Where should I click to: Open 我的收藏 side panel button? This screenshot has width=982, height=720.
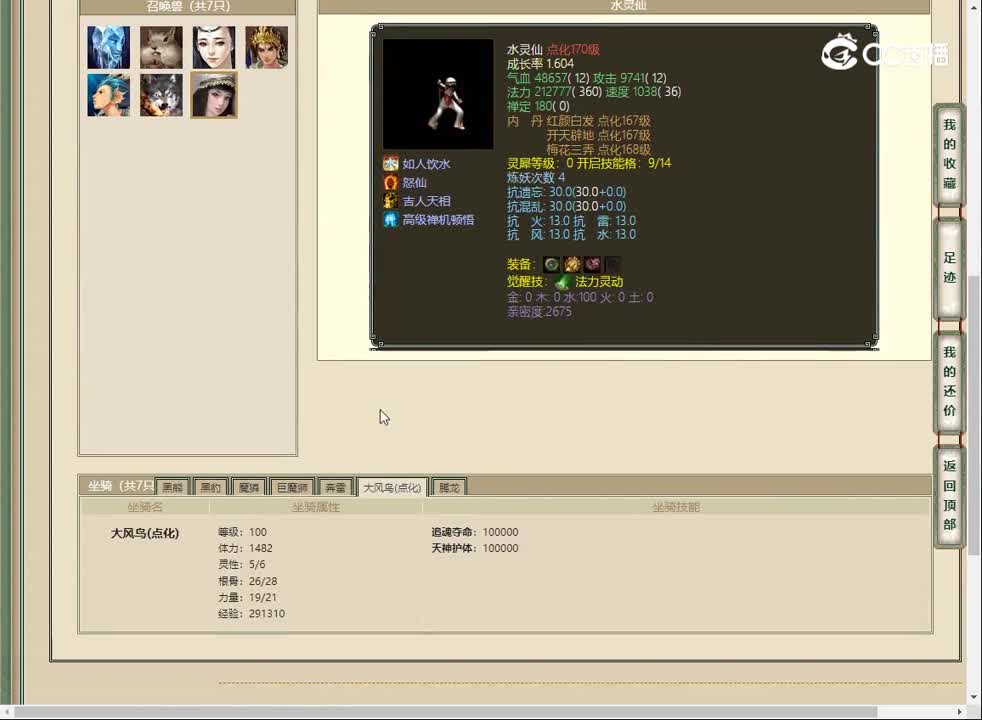949,154
